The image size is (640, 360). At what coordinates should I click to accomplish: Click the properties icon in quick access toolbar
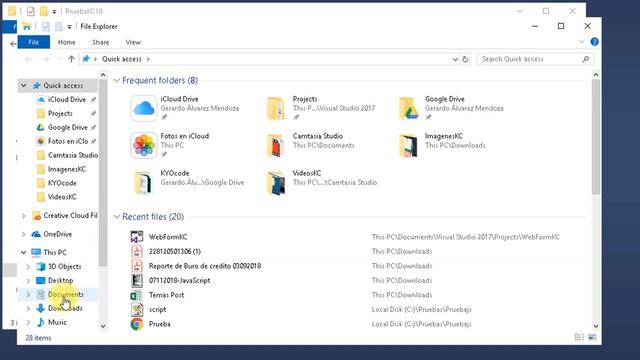coord(46,27)
